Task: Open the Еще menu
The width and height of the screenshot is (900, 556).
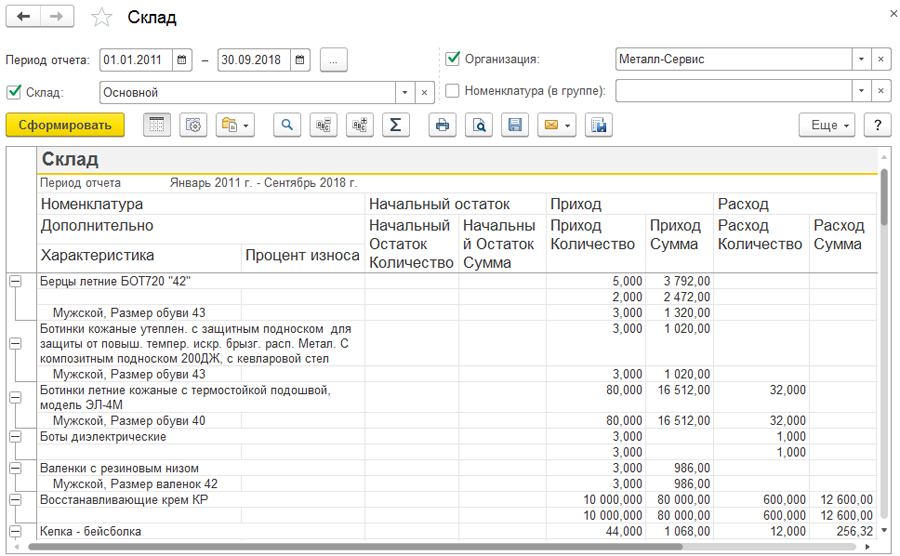Action: [x=827, y=125]
